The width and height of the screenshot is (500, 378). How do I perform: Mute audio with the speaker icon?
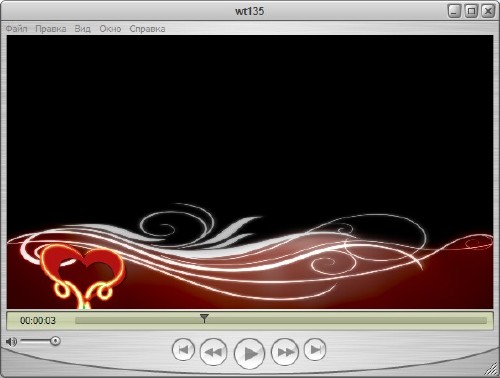click(11, 342)
